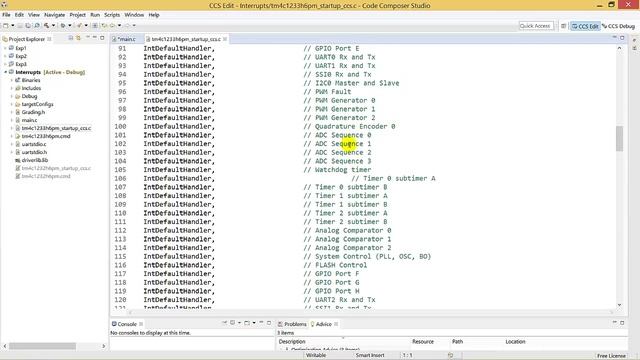Select driverlib.lib in Project Explorer
Screen dimensions: 640x360
pyautogui.click(x=34, y=160)
